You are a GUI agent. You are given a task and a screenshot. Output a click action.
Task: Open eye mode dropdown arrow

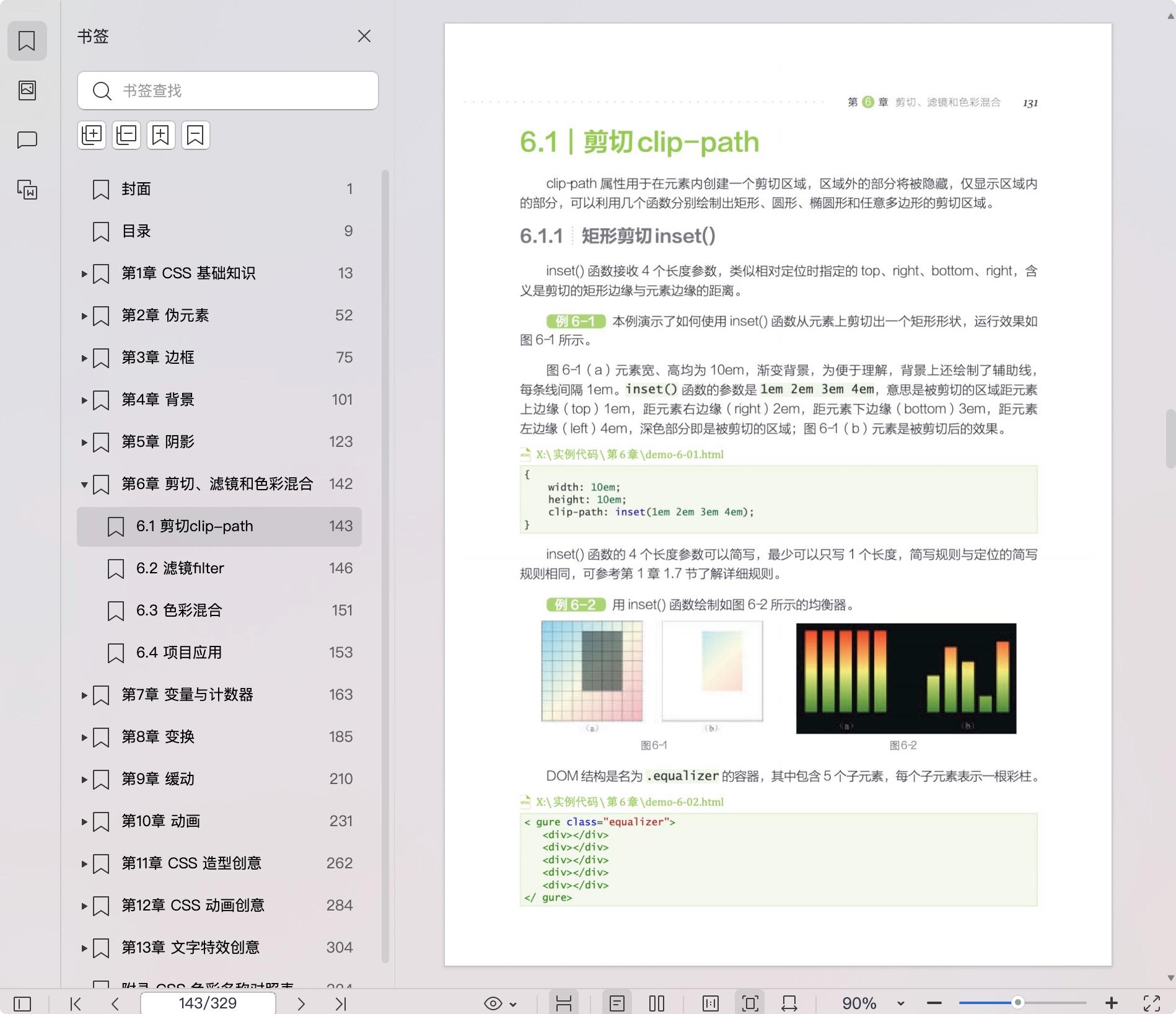coord(513,1003)
